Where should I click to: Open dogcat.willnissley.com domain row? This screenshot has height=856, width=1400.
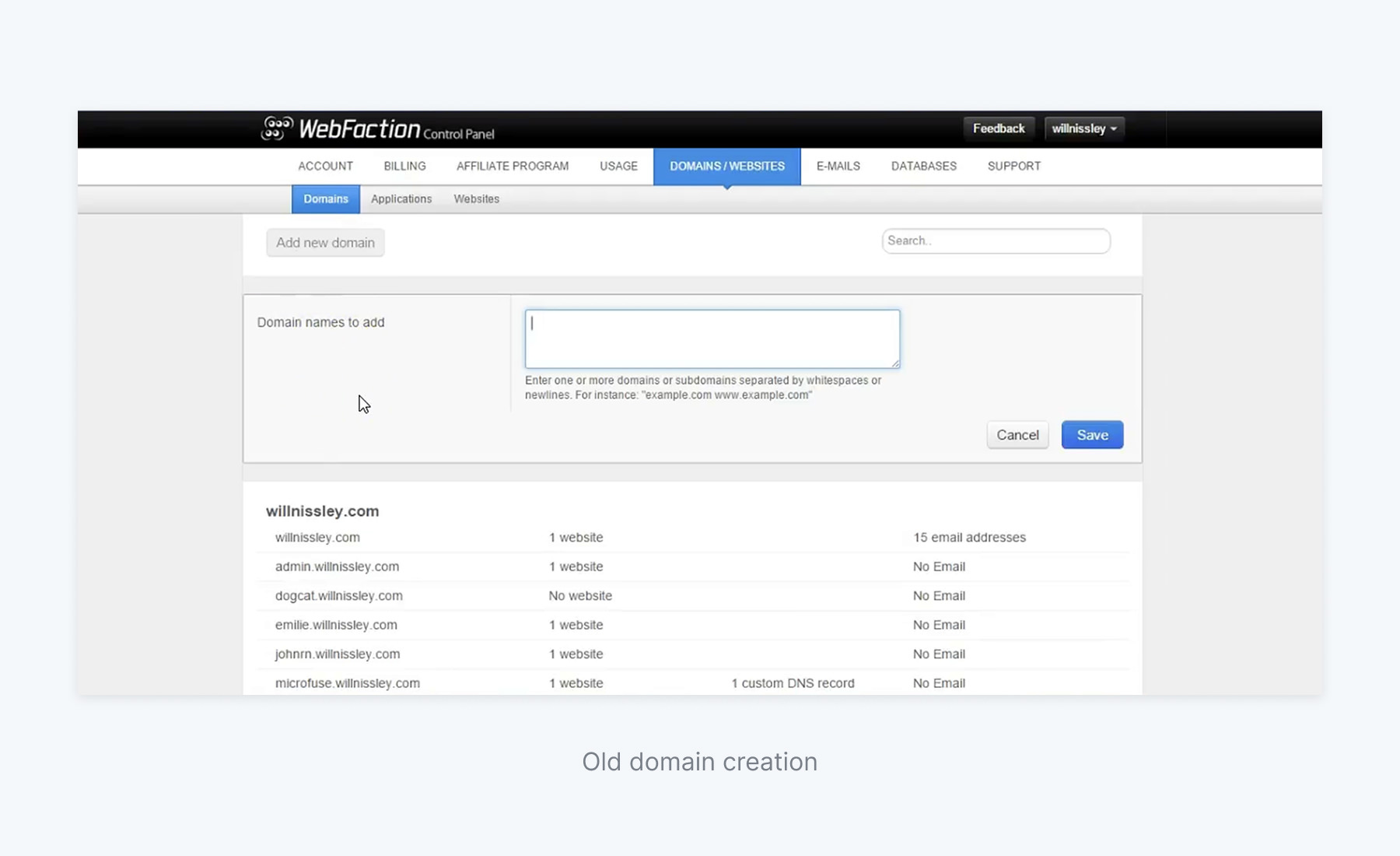coord(693,596)
